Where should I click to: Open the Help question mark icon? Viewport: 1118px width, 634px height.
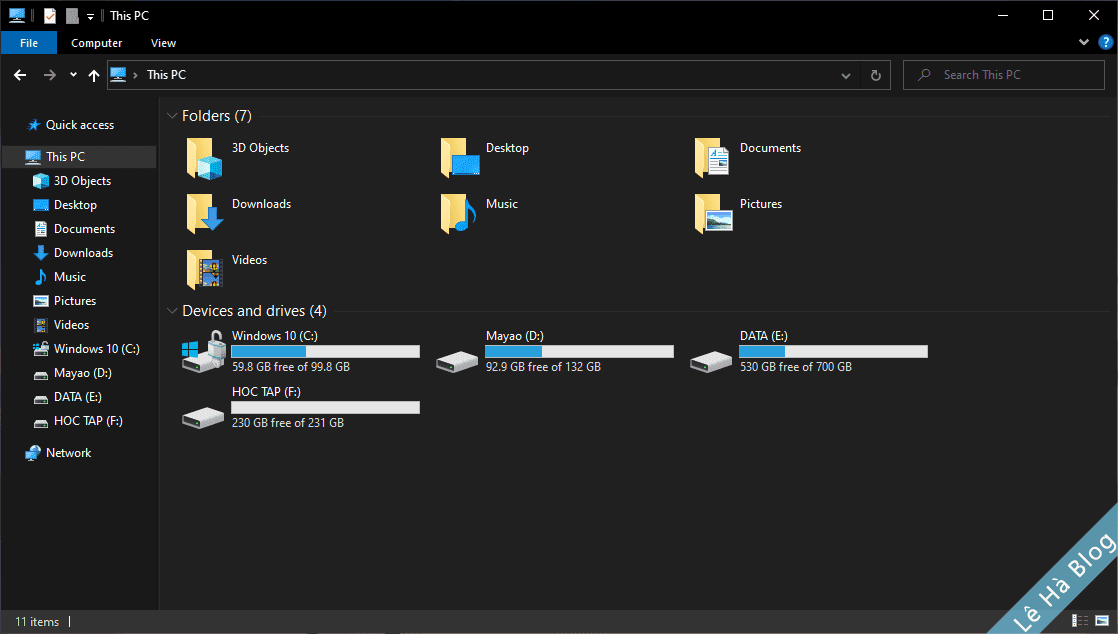1105,42
